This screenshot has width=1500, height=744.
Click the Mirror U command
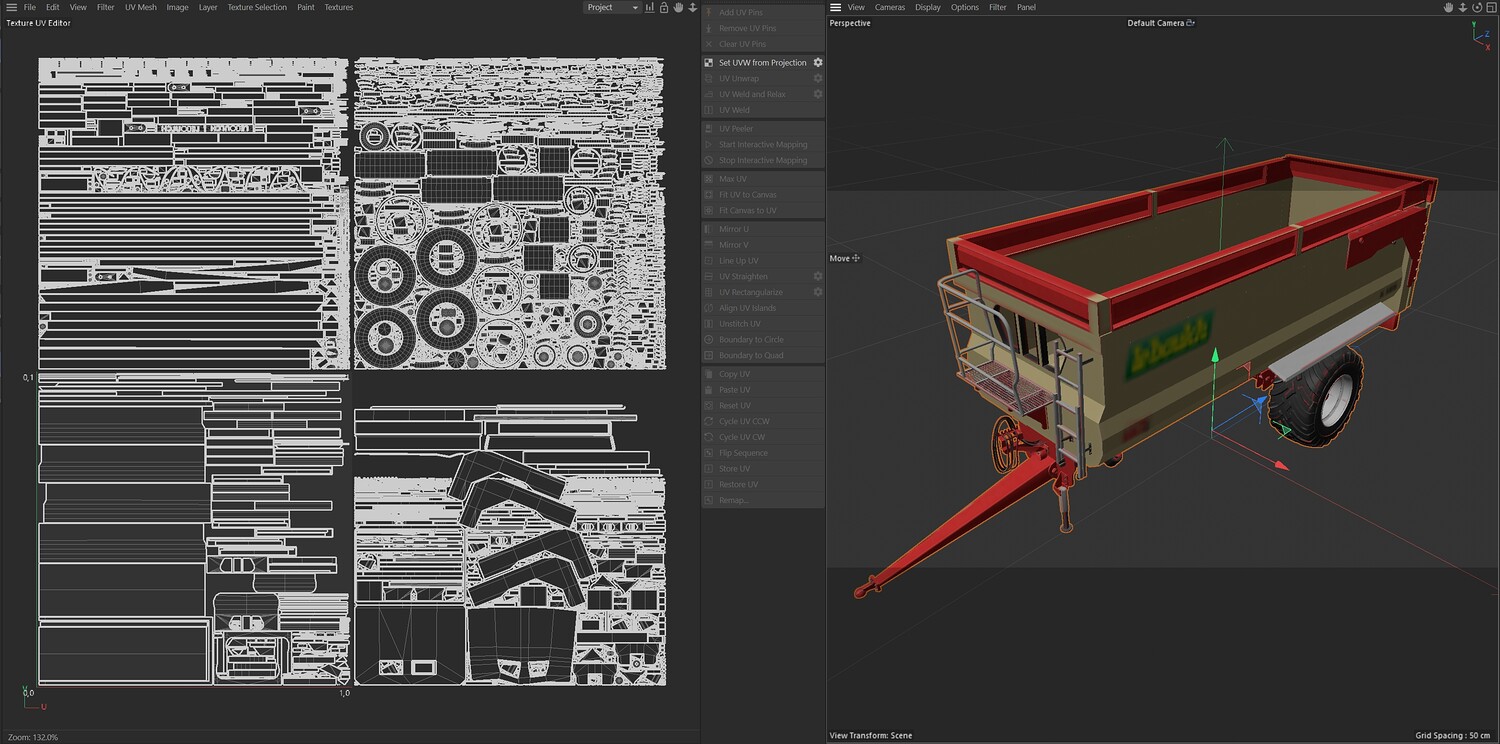763,229
